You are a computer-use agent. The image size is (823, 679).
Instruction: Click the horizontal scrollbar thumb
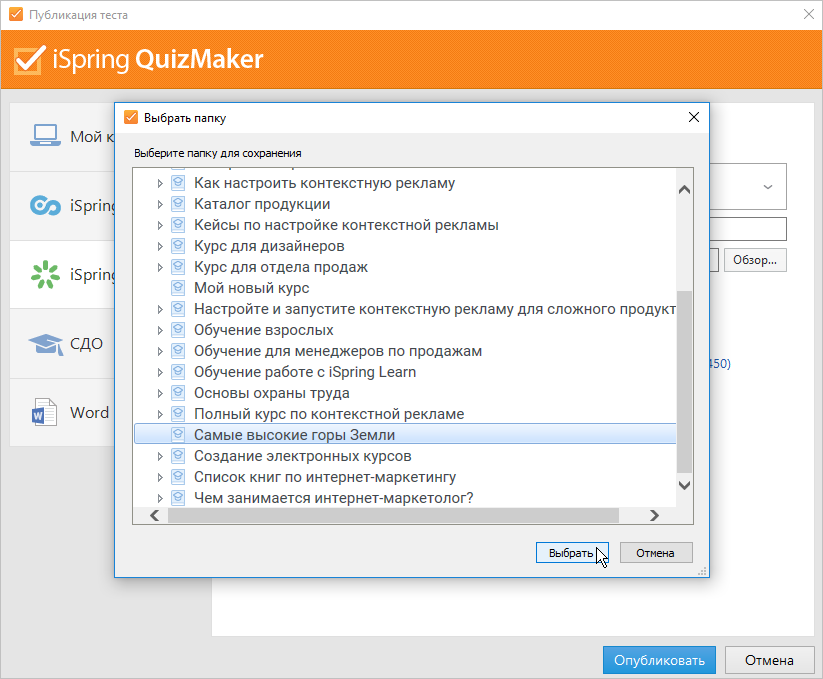click(393, 515)
